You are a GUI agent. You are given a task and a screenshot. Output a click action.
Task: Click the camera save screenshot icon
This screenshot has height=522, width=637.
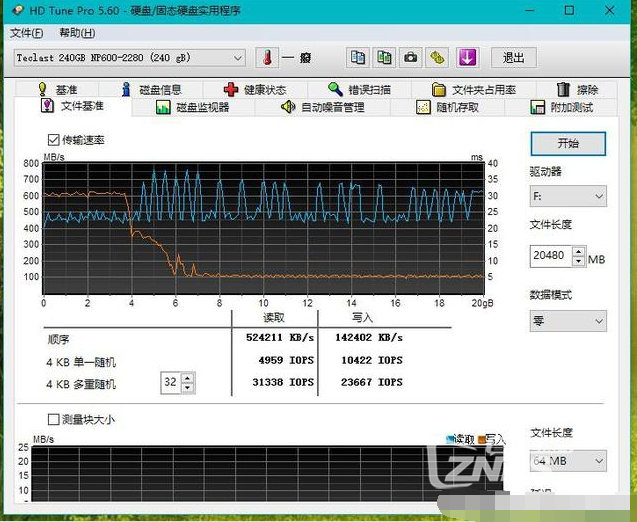(411, 57)
